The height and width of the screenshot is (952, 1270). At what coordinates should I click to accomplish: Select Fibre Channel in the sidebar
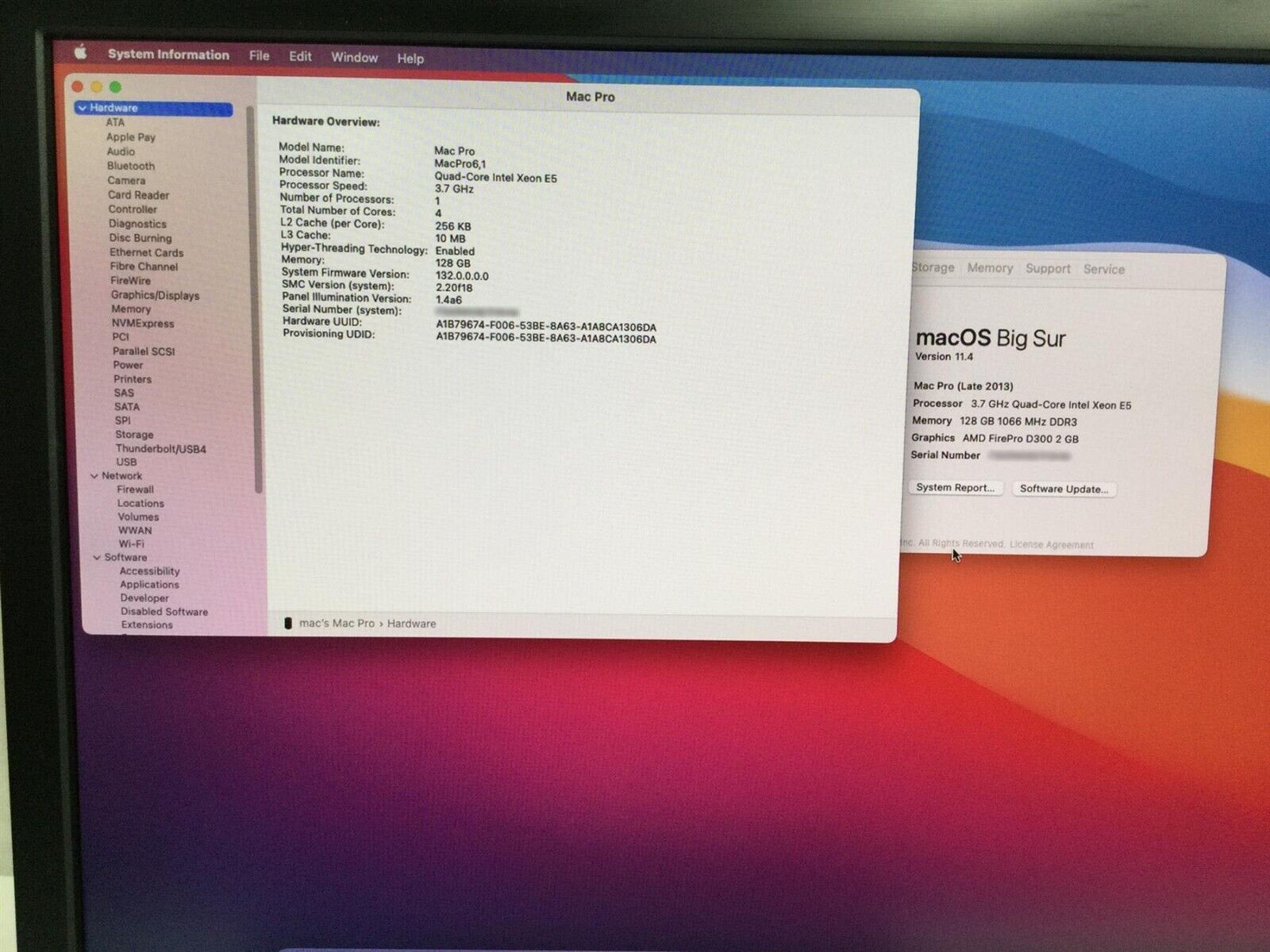click(144, 266)
